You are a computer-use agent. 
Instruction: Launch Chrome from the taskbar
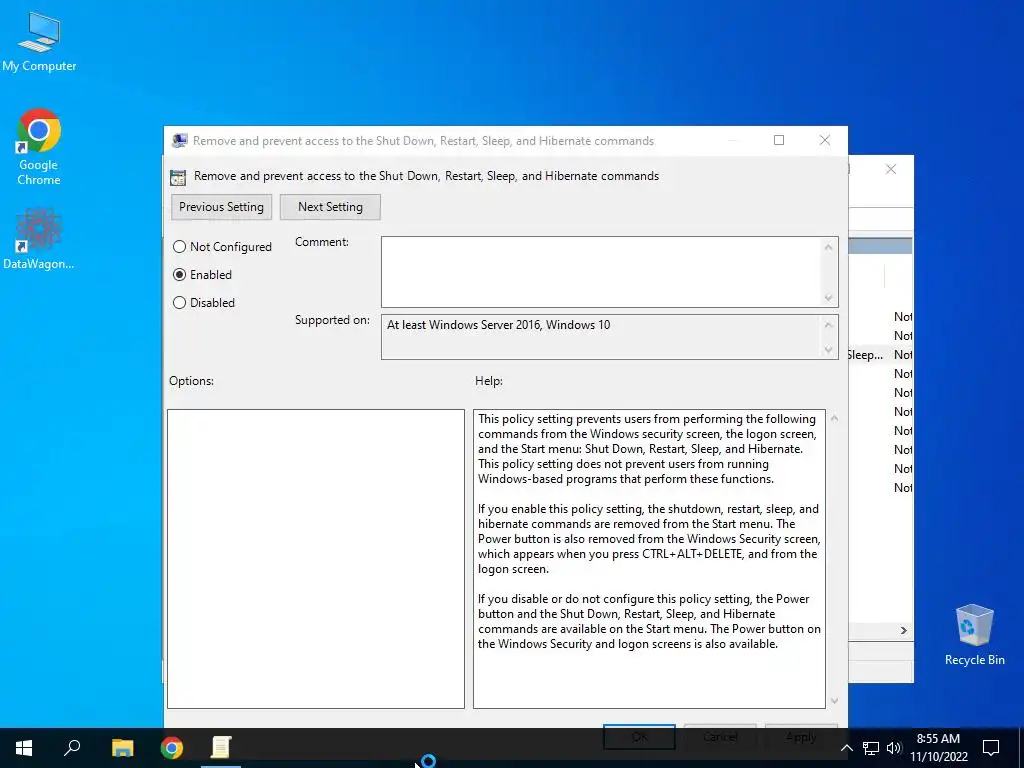click(172, 747)
